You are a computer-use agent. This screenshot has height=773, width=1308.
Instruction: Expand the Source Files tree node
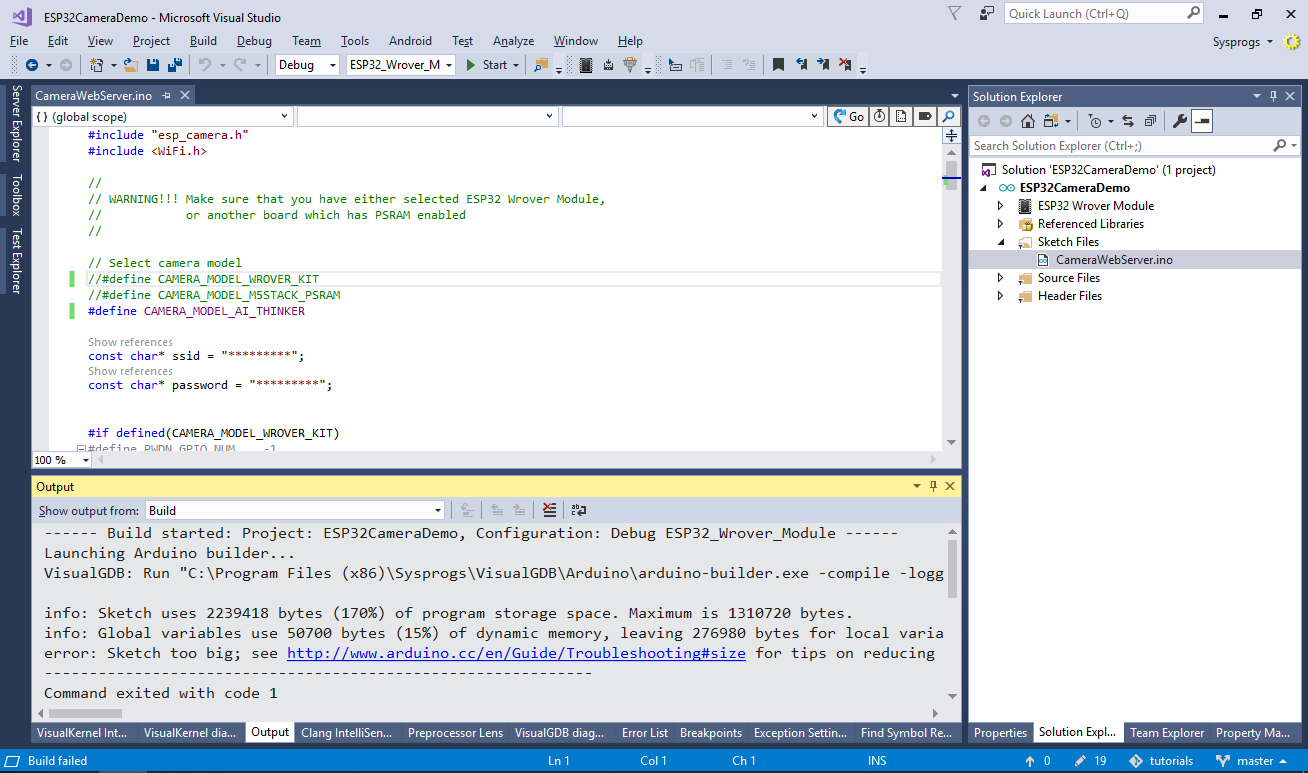point(1000,278)
